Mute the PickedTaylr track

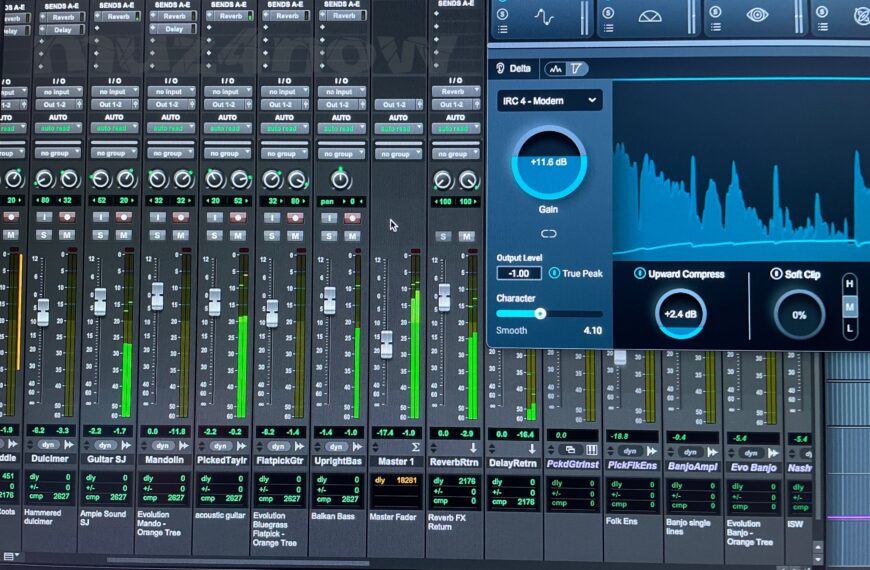point(240,236)
